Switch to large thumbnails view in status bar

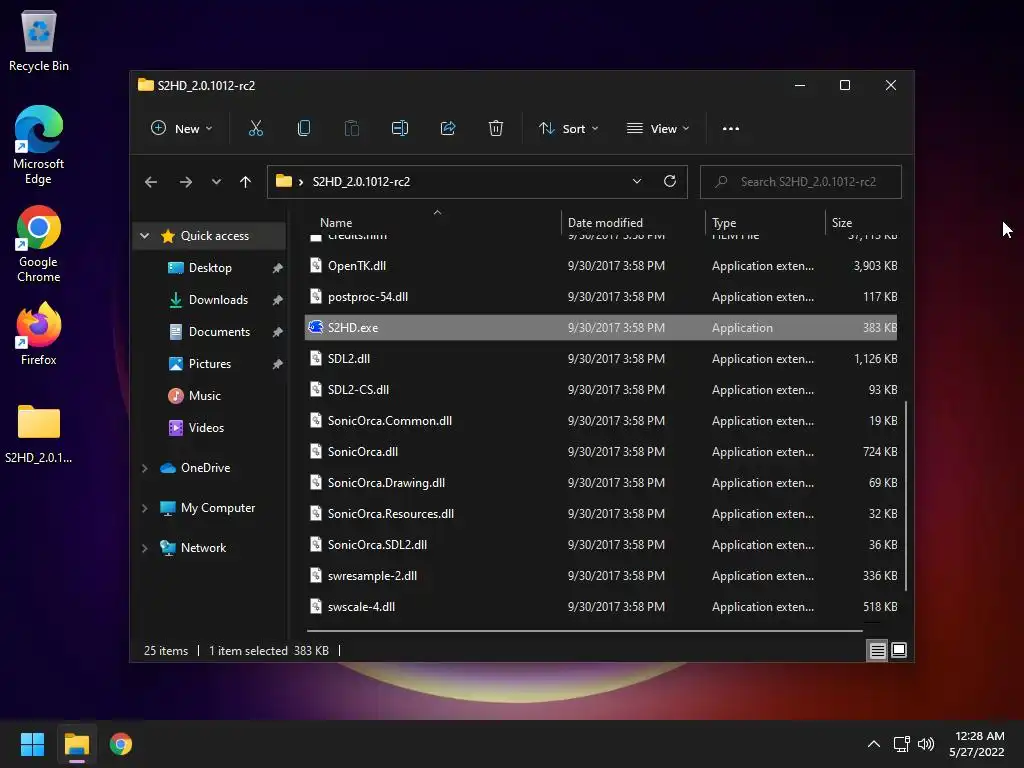[899, 650]
